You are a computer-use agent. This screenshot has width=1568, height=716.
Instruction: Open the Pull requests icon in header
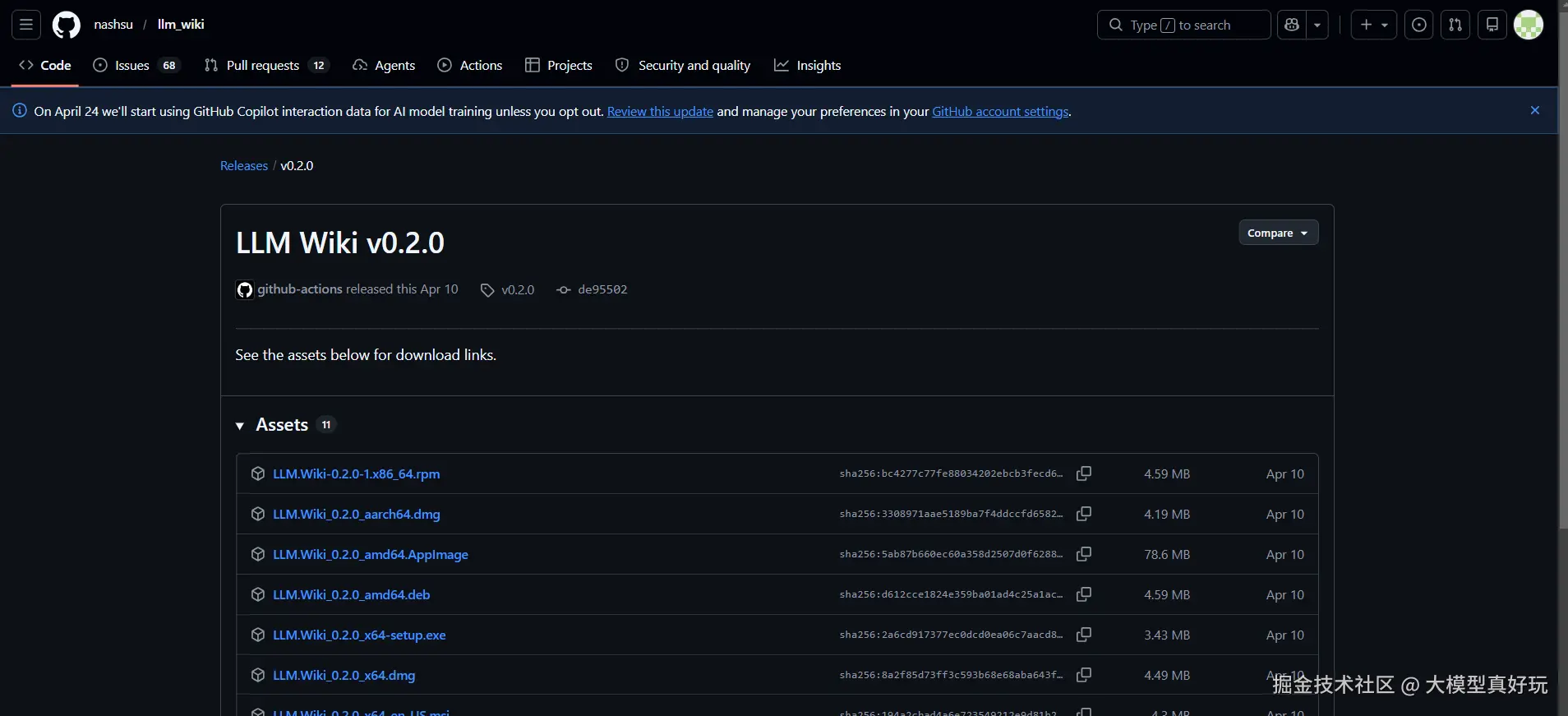click(1455, 25)
